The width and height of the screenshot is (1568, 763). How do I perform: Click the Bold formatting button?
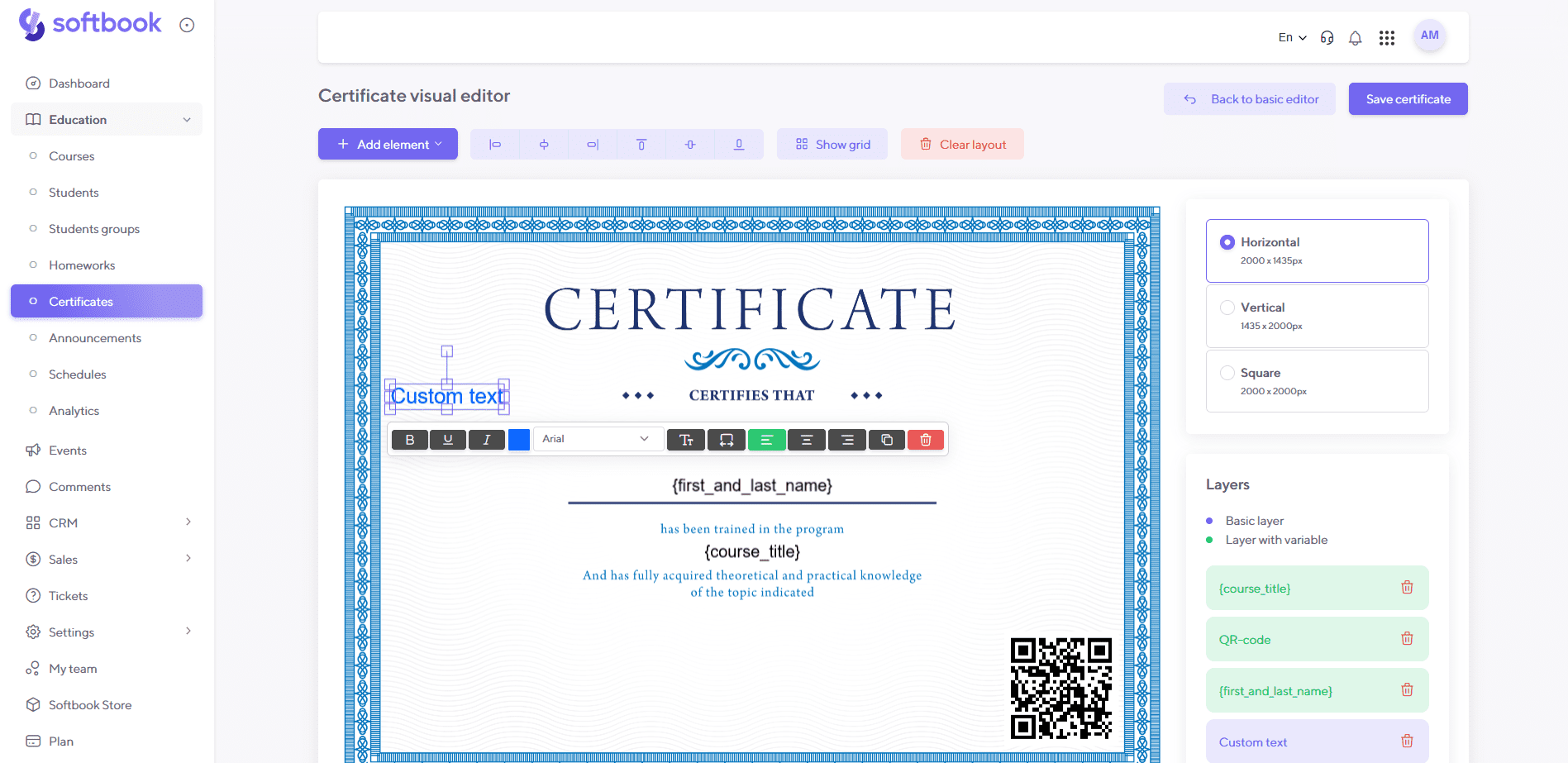click(410, 440)
